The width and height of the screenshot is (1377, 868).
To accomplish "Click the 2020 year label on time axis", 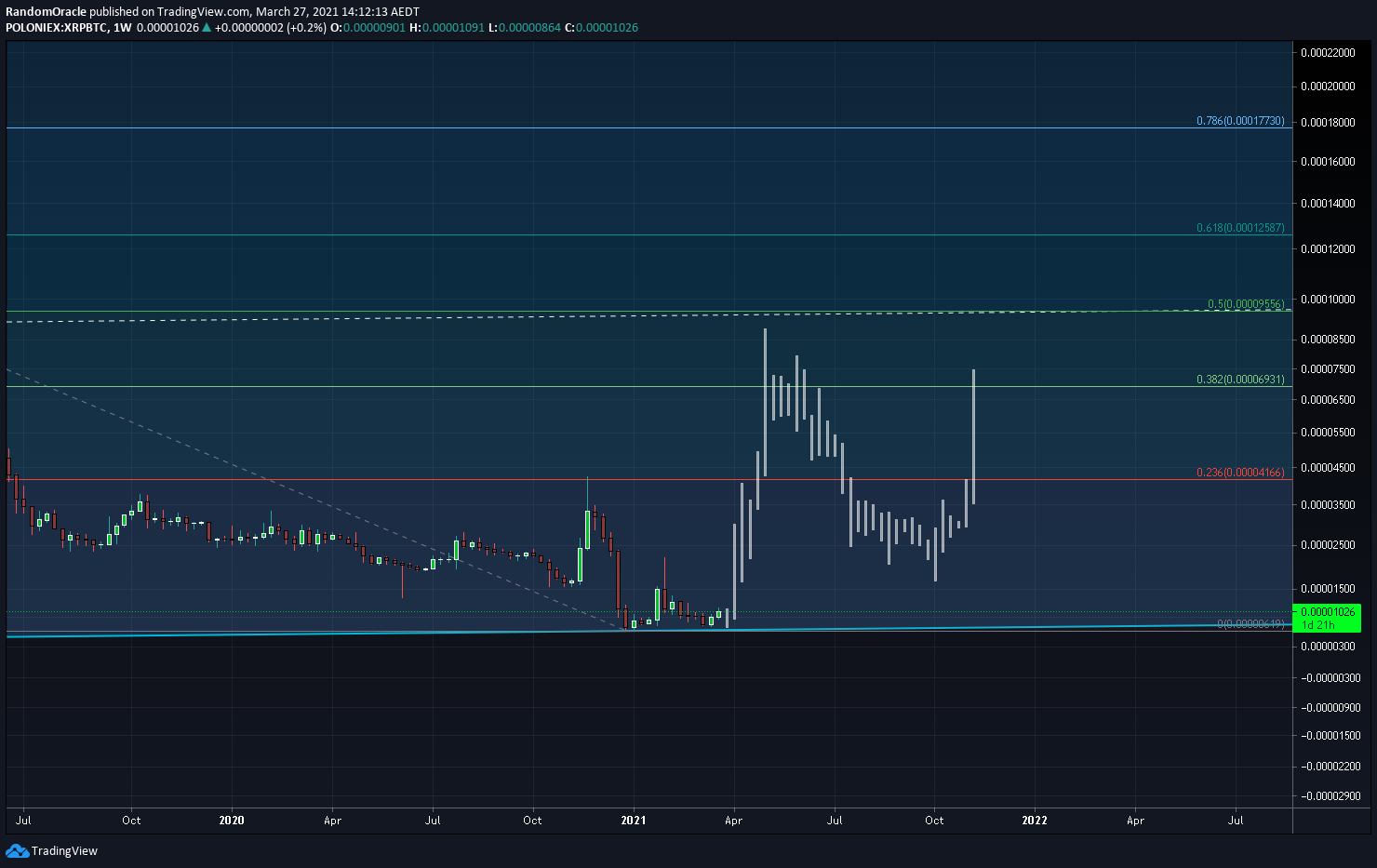I will tap(232, 820).
